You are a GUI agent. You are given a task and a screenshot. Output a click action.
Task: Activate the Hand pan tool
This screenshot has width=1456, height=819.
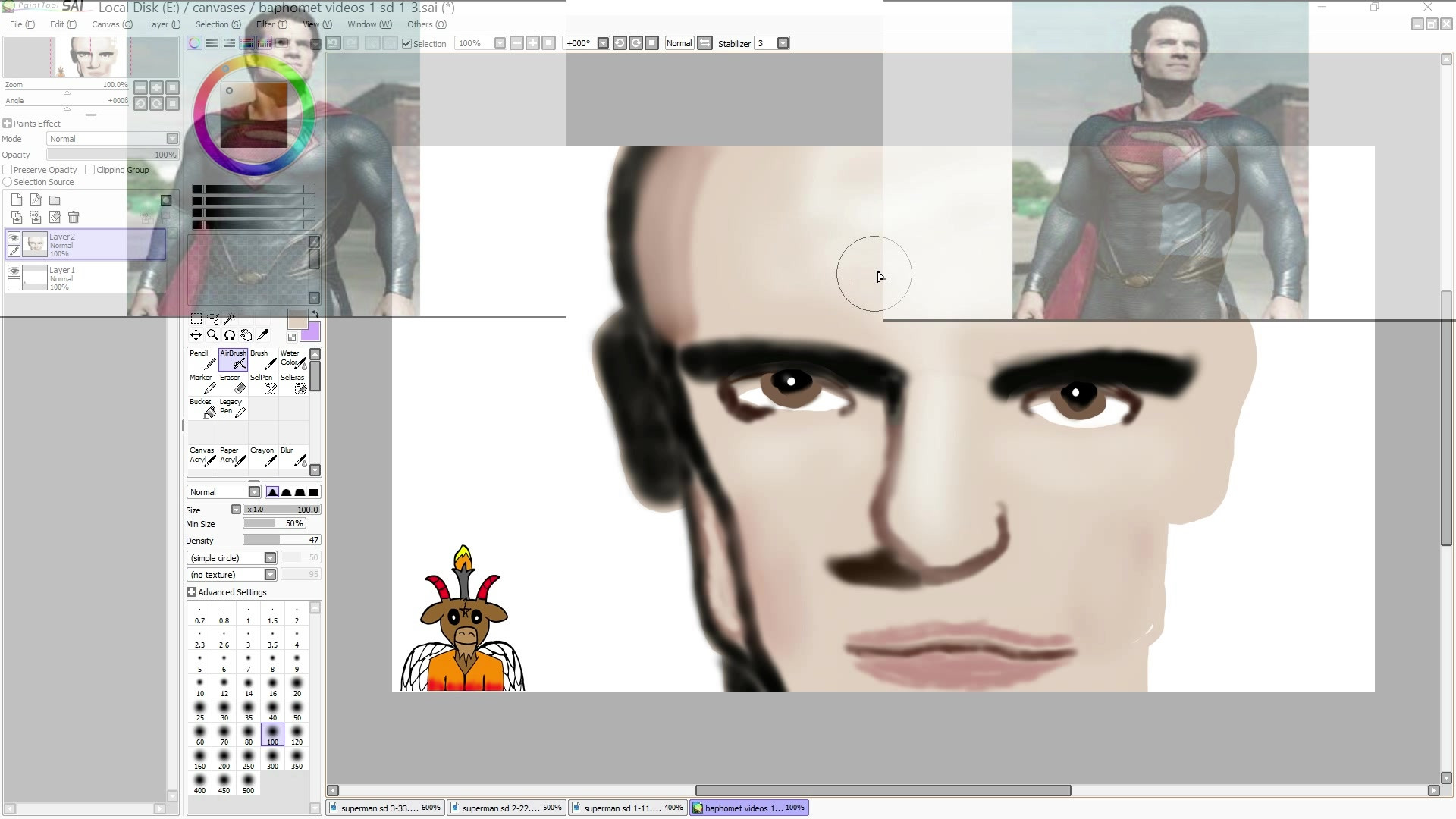pos(246,335)
